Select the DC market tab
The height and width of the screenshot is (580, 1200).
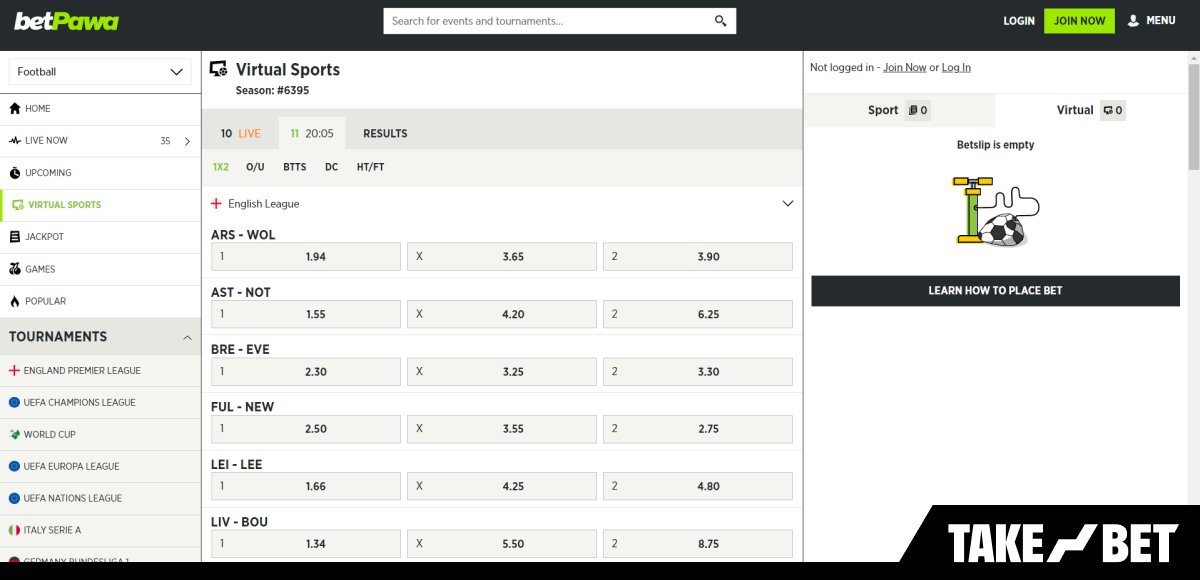point(332,167)
